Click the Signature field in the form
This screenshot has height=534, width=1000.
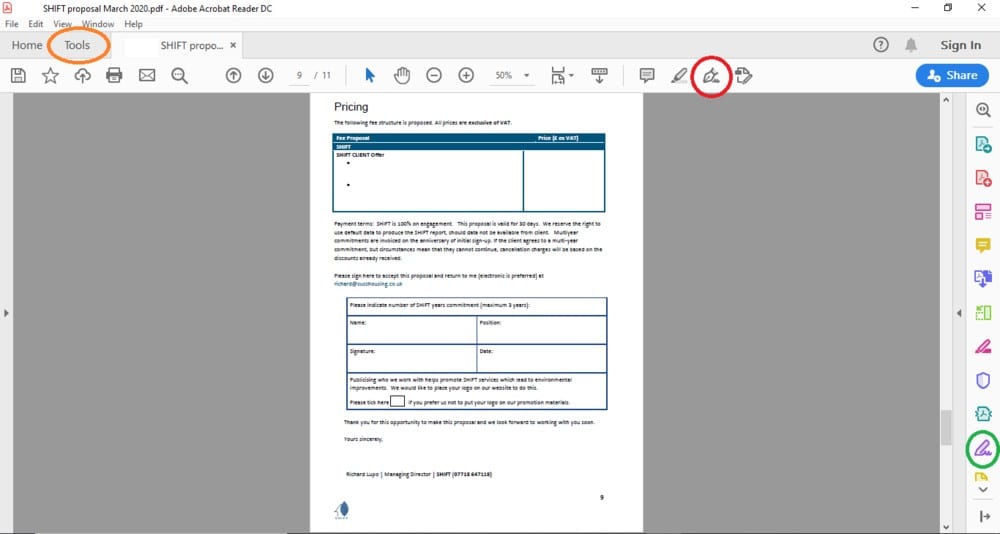[411, 359]
